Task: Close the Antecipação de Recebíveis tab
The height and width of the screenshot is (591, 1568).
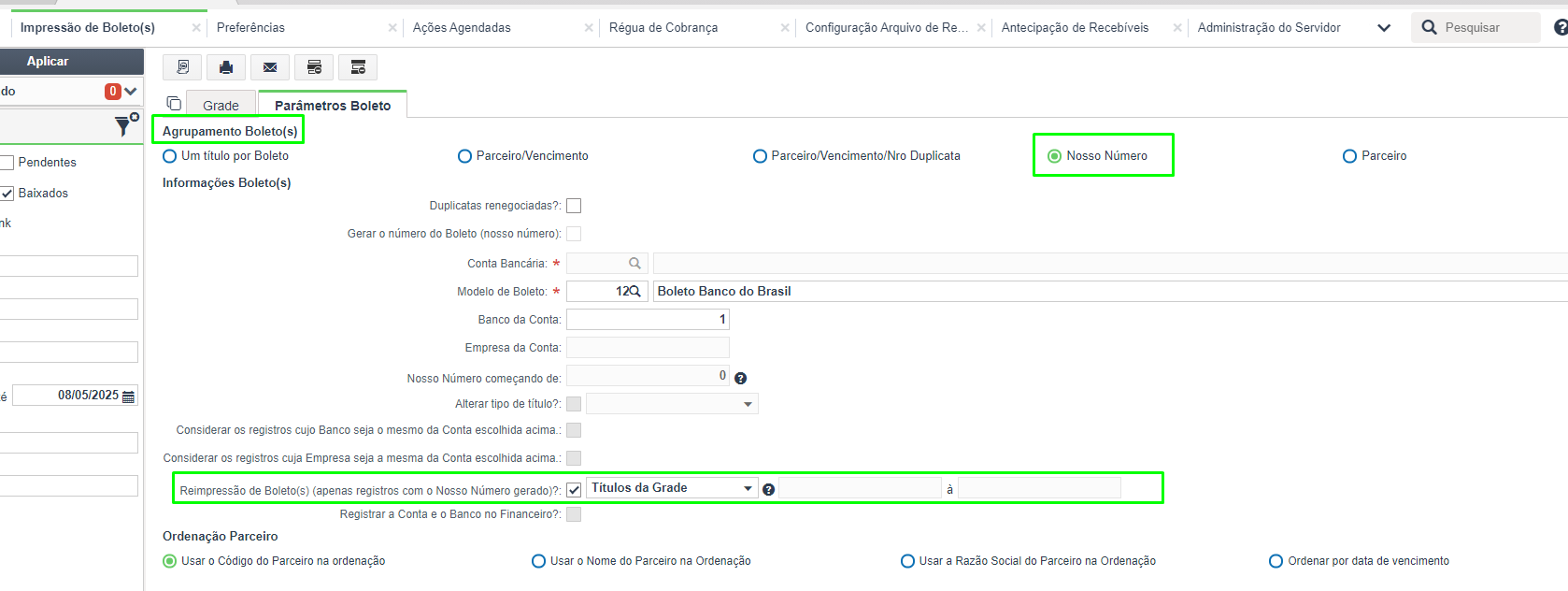Action: point(1177,28)
